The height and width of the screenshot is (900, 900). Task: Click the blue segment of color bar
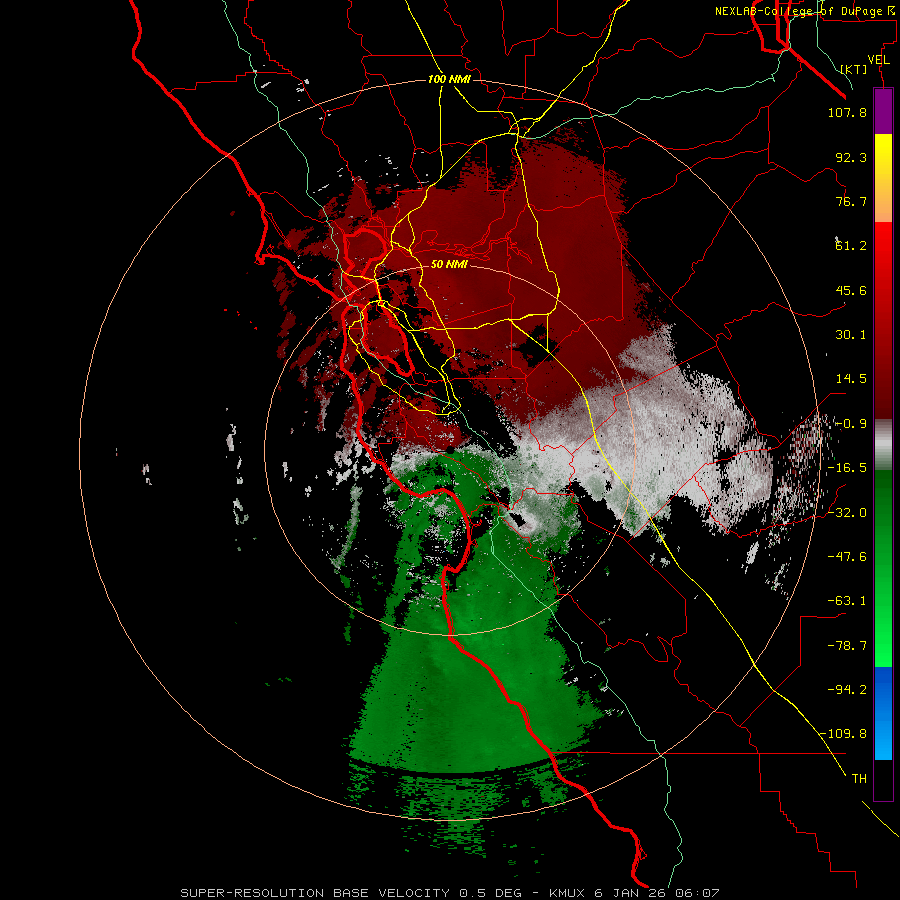click(883, 713)
